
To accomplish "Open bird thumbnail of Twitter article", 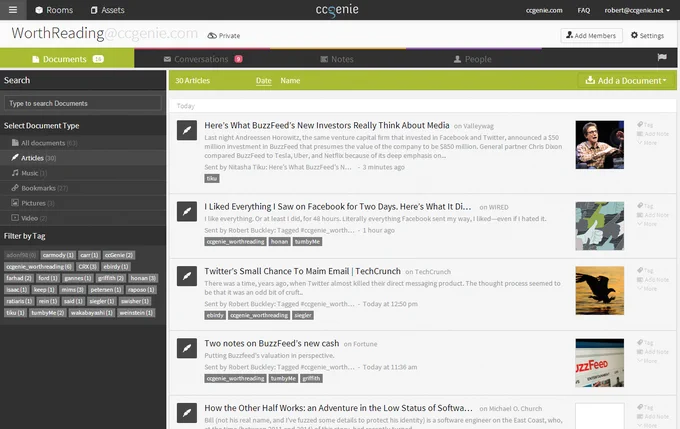I will pos(599,291).
